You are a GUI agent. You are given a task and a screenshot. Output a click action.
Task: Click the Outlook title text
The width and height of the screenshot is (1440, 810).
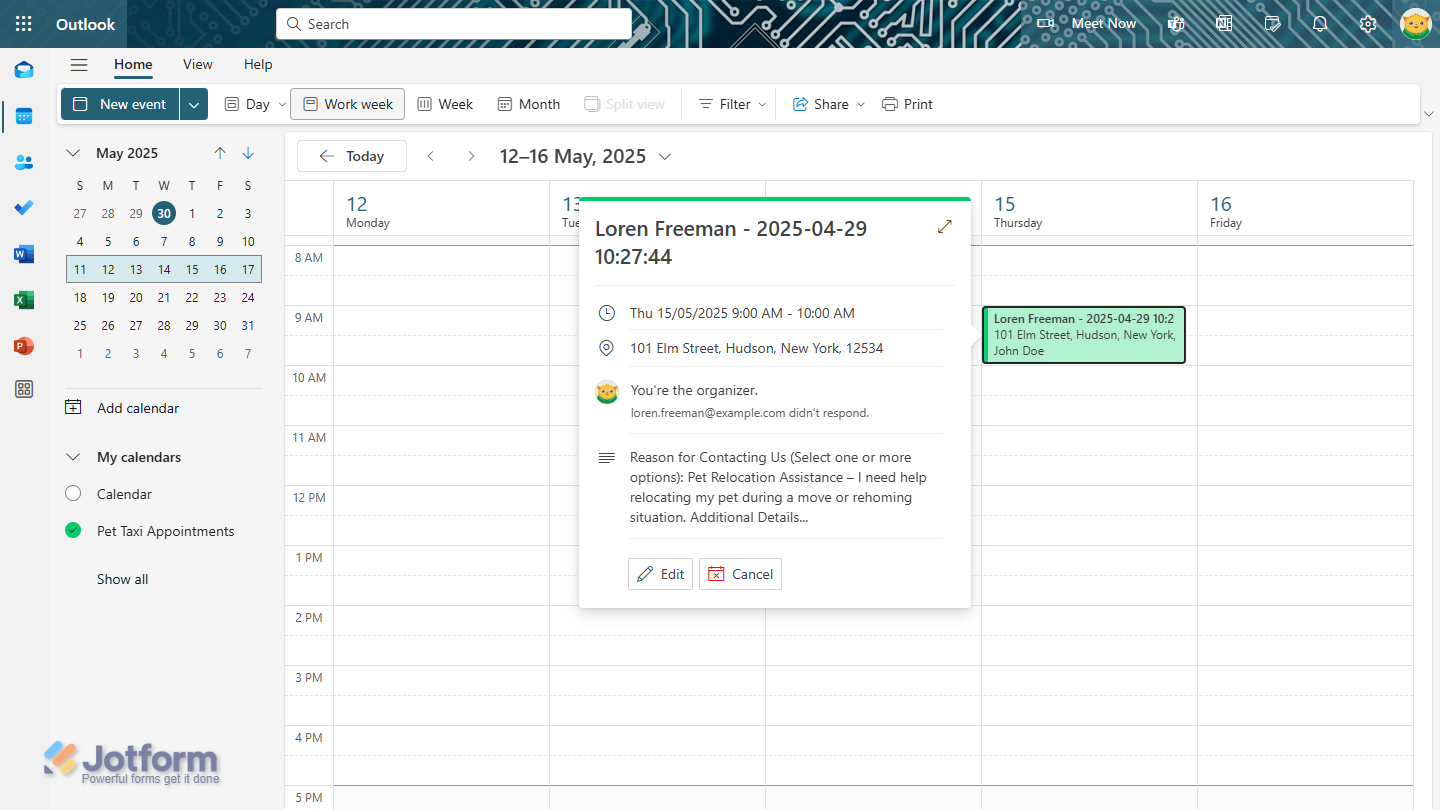tap(85, 24)
